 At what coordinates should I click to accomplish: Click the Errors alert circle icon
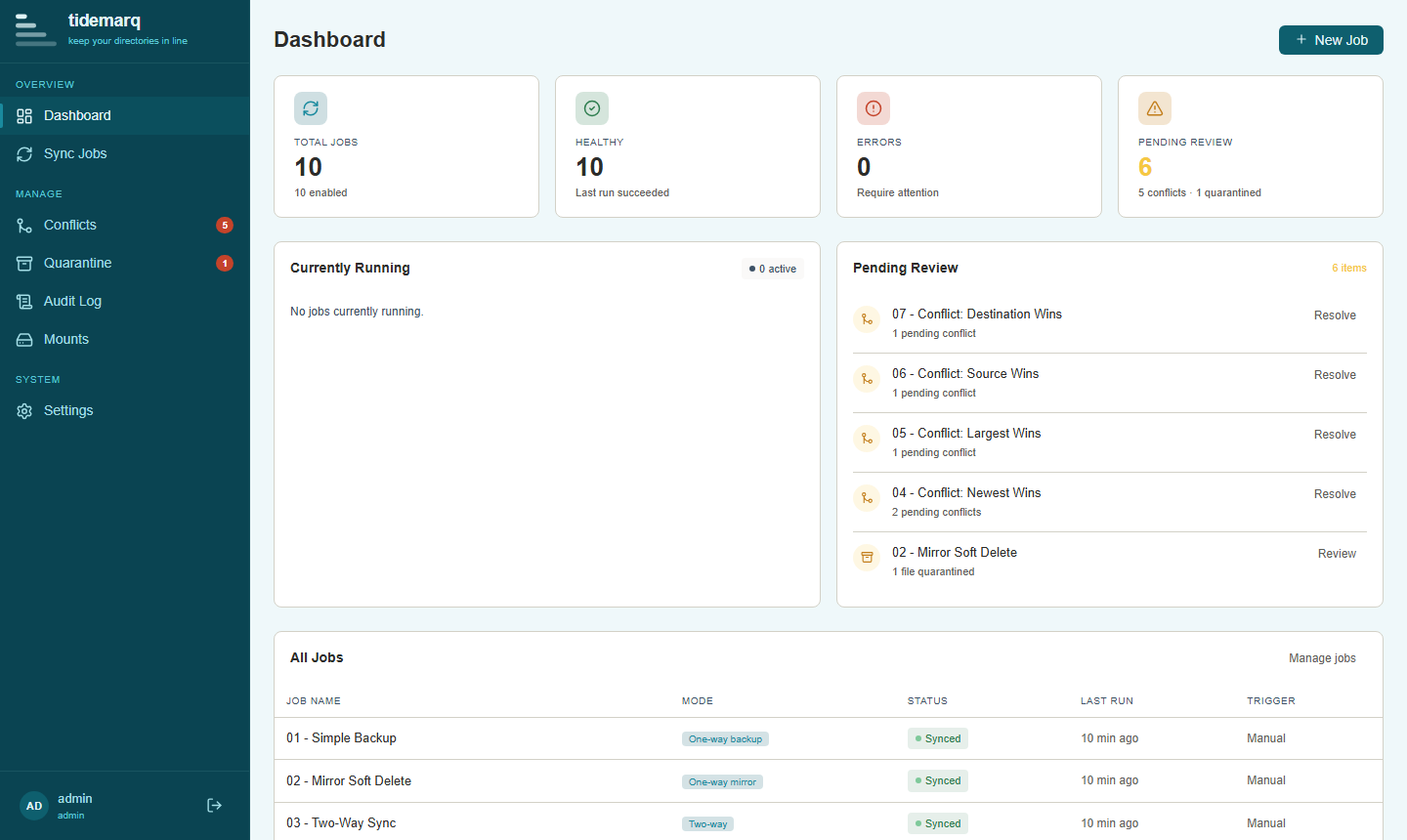coord(874,108)
